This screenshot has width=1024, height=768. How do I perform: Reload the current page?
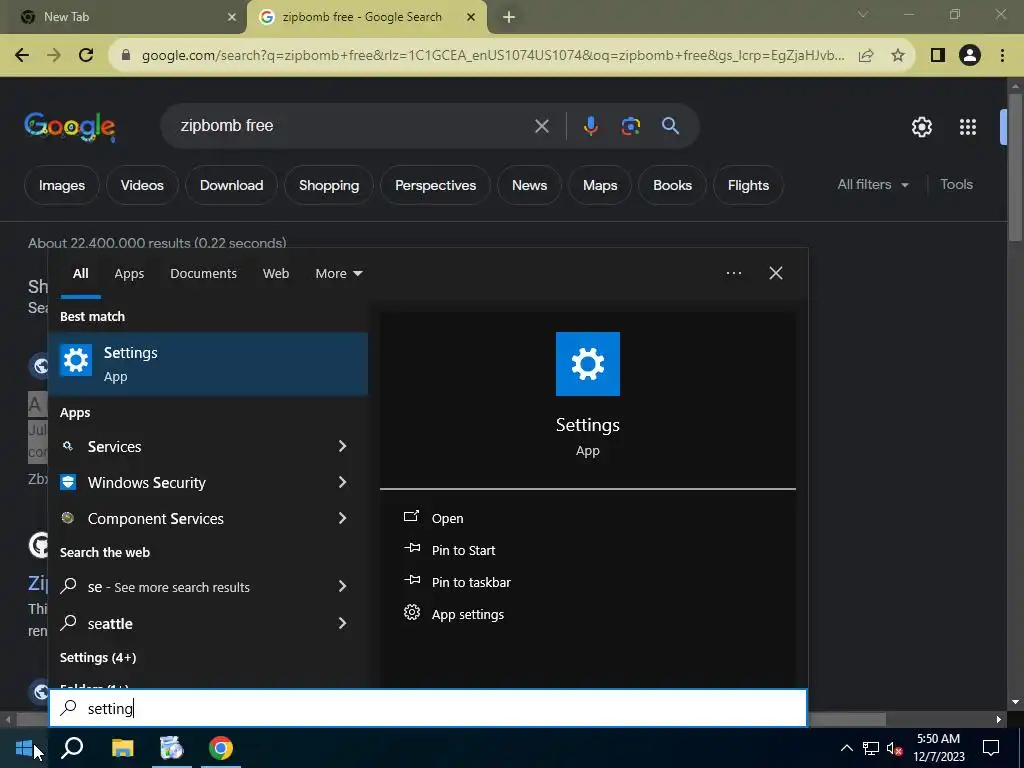(x=86, y=56)
